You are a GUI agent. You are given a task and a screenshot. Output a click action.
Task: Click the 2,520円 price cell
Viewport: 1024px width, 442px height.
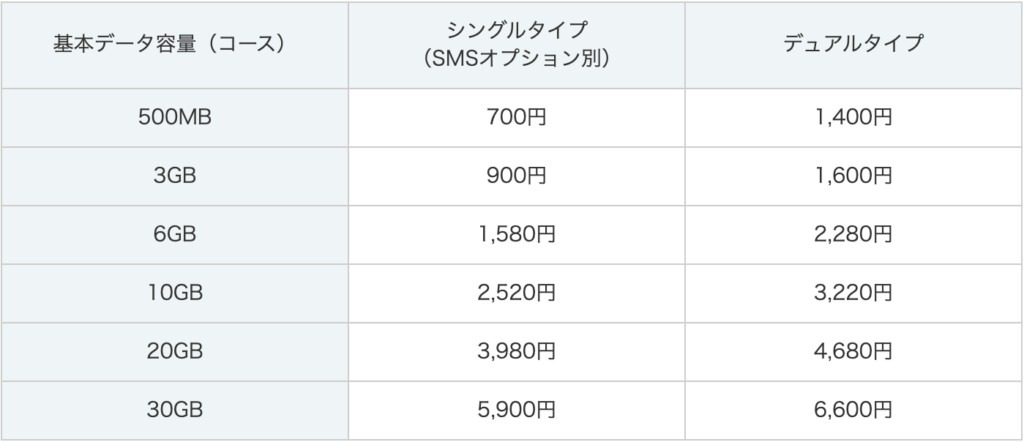[x=516, y=293]
